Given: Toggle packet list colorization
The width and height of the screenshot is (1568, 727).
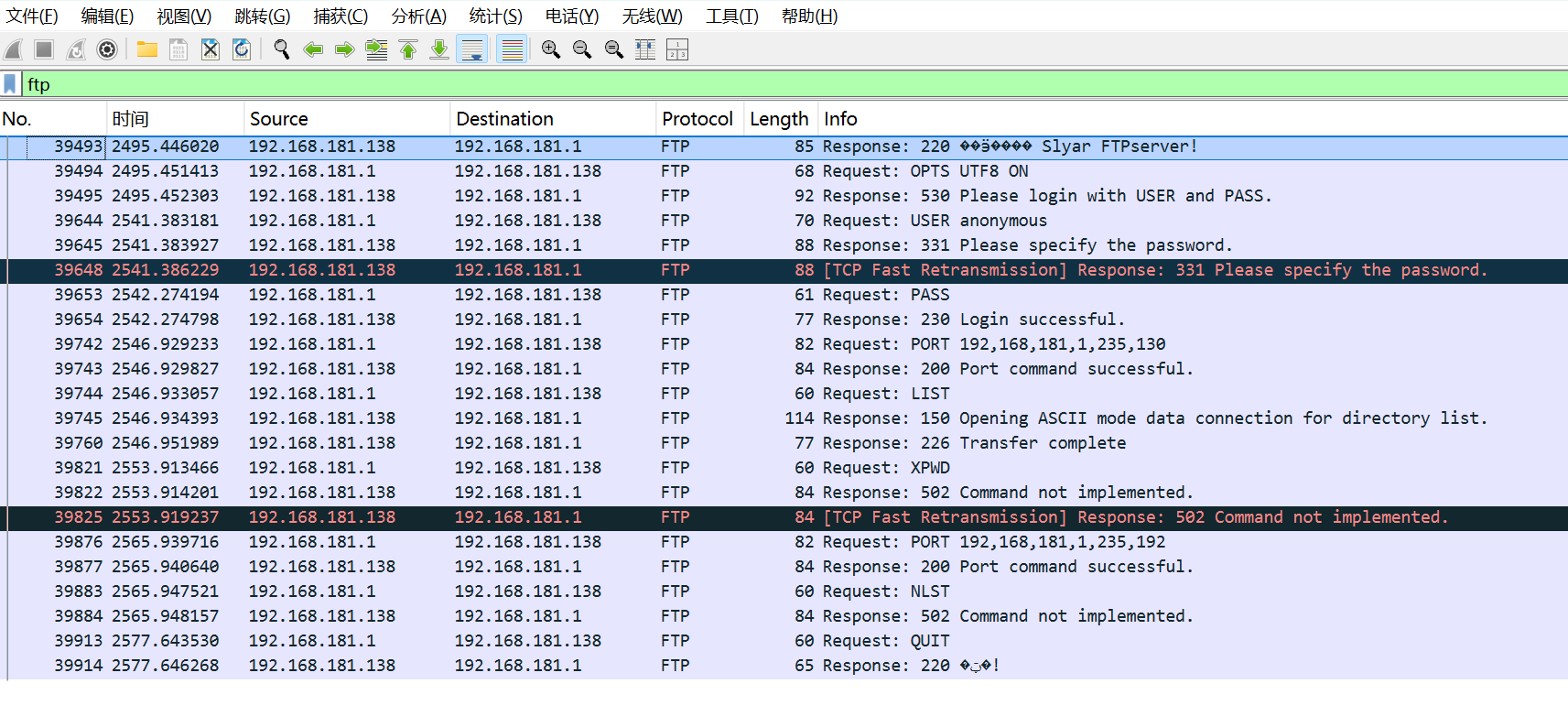Looking at the screenshot, I should click(512, 49).
